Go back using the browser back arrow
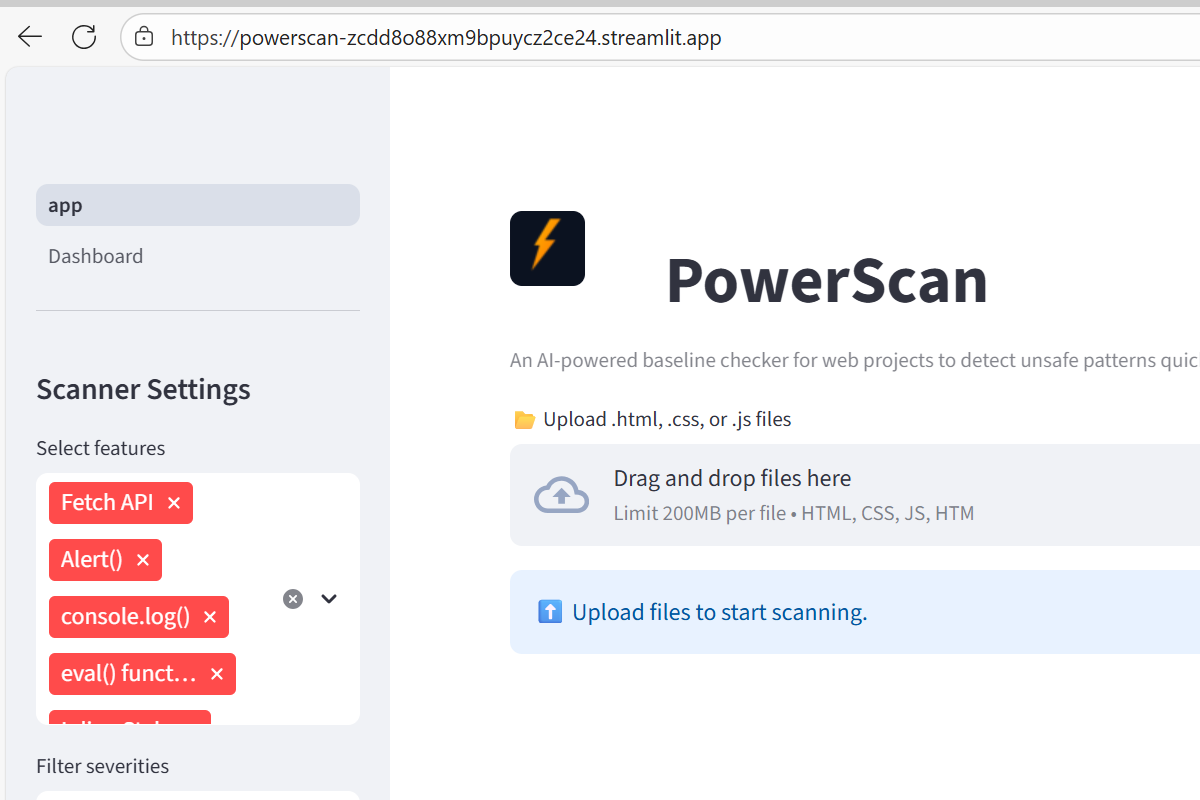 click(x=30, y=38)
